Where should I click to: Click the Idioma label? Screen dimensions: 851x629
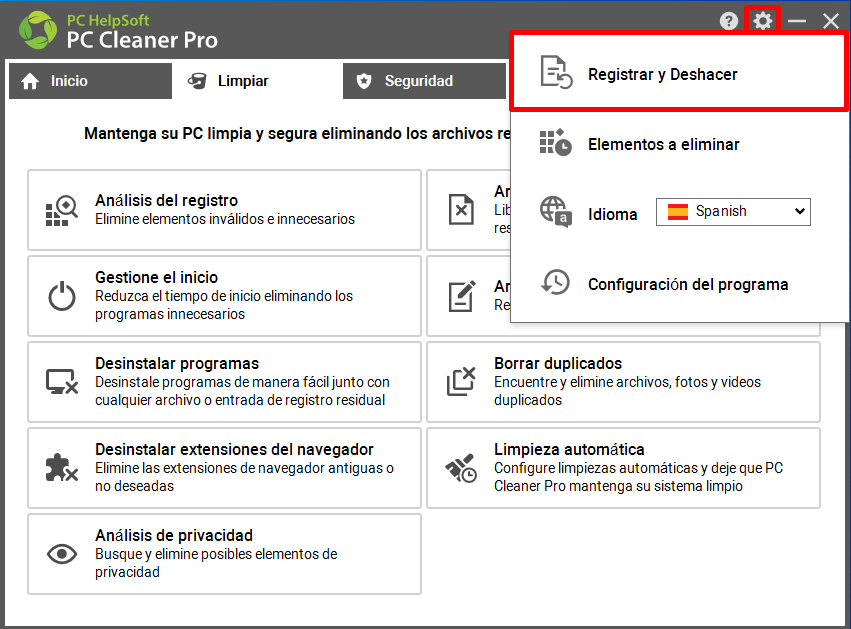coord(612,214)
